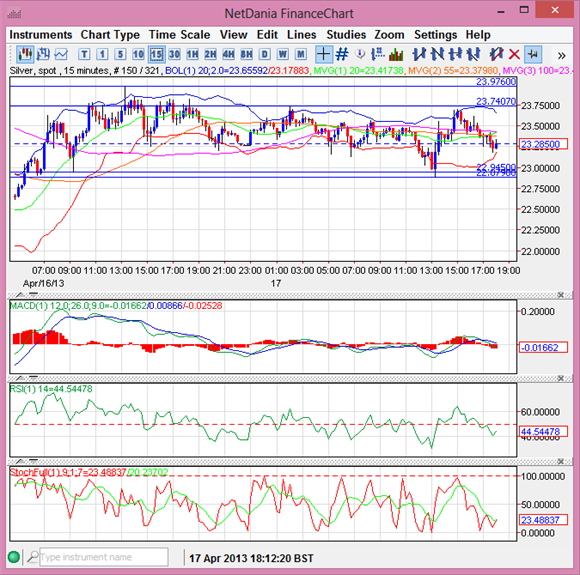Toggle the crosshair cursor tool
Image resolution: width=580 pixels, height=575 pixels.
pyautogui.click(x=324, y=55)
